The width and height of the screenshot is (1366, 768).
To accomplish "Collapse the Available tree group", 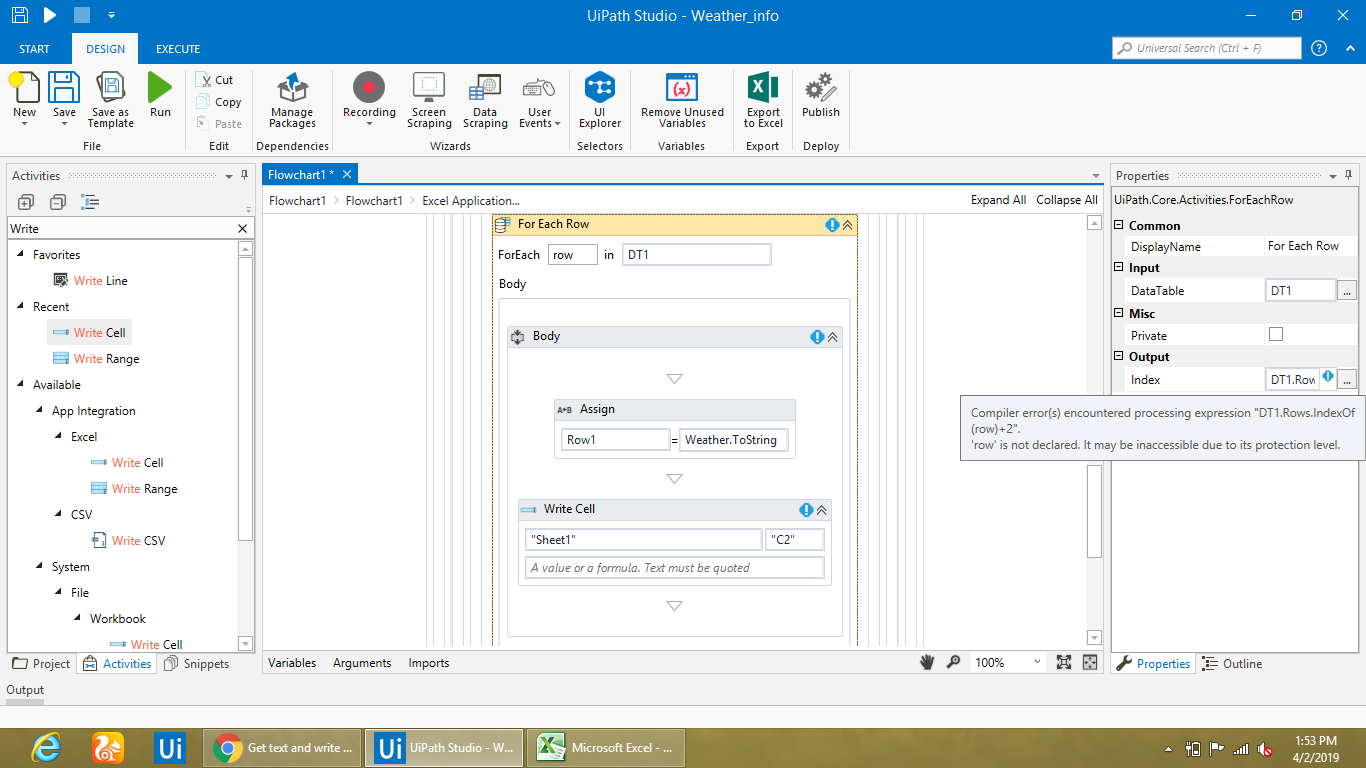I will (x=21, y=385).
